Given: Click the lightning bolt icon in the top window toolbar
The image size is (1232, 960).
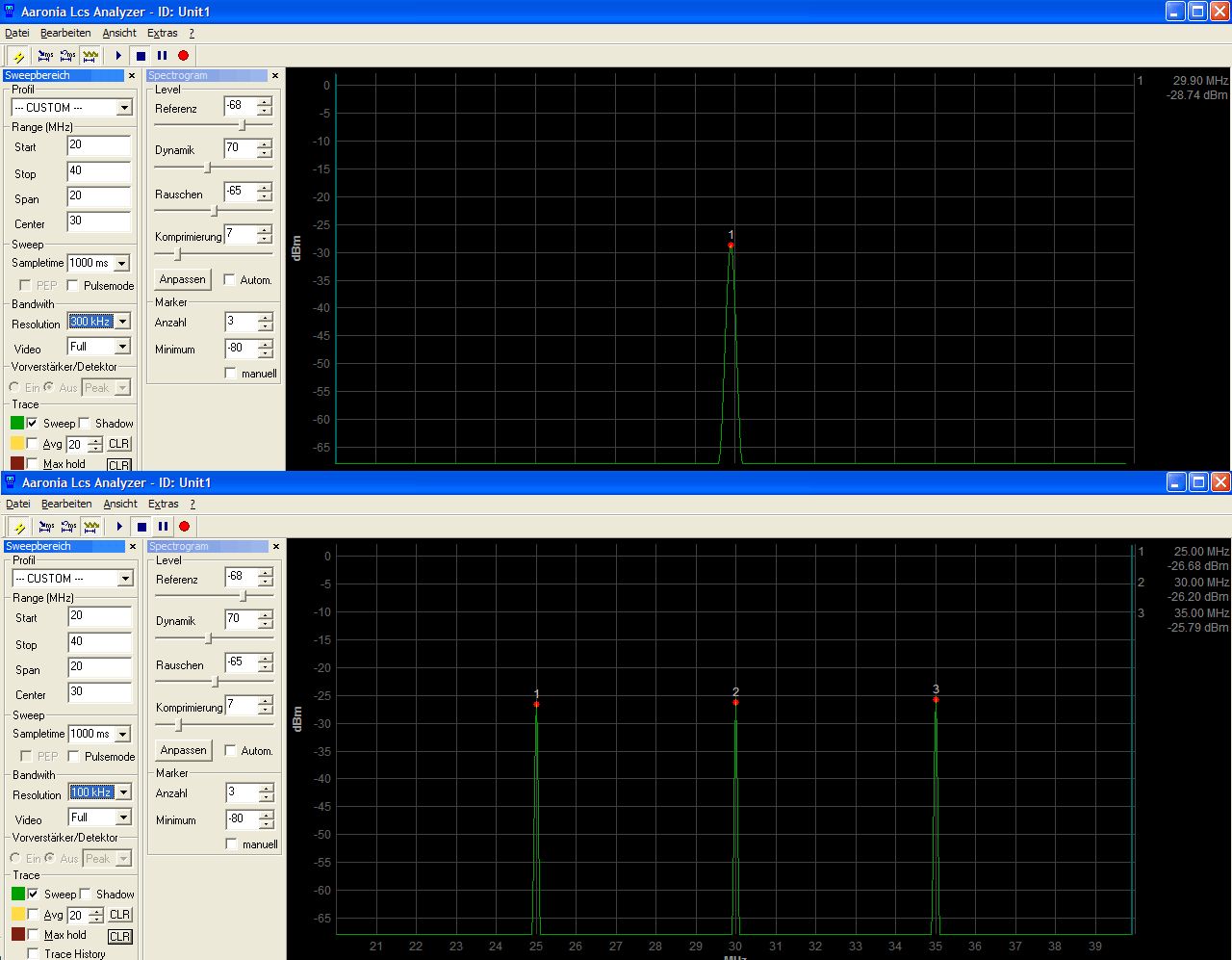Looking at the screenshot, I should (18, 56).
